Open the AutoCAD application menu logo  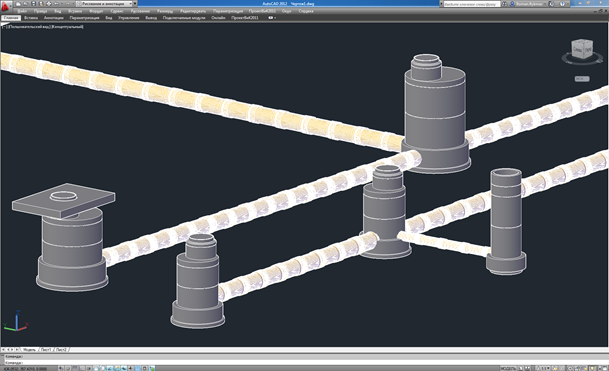(x=5, y=7)
